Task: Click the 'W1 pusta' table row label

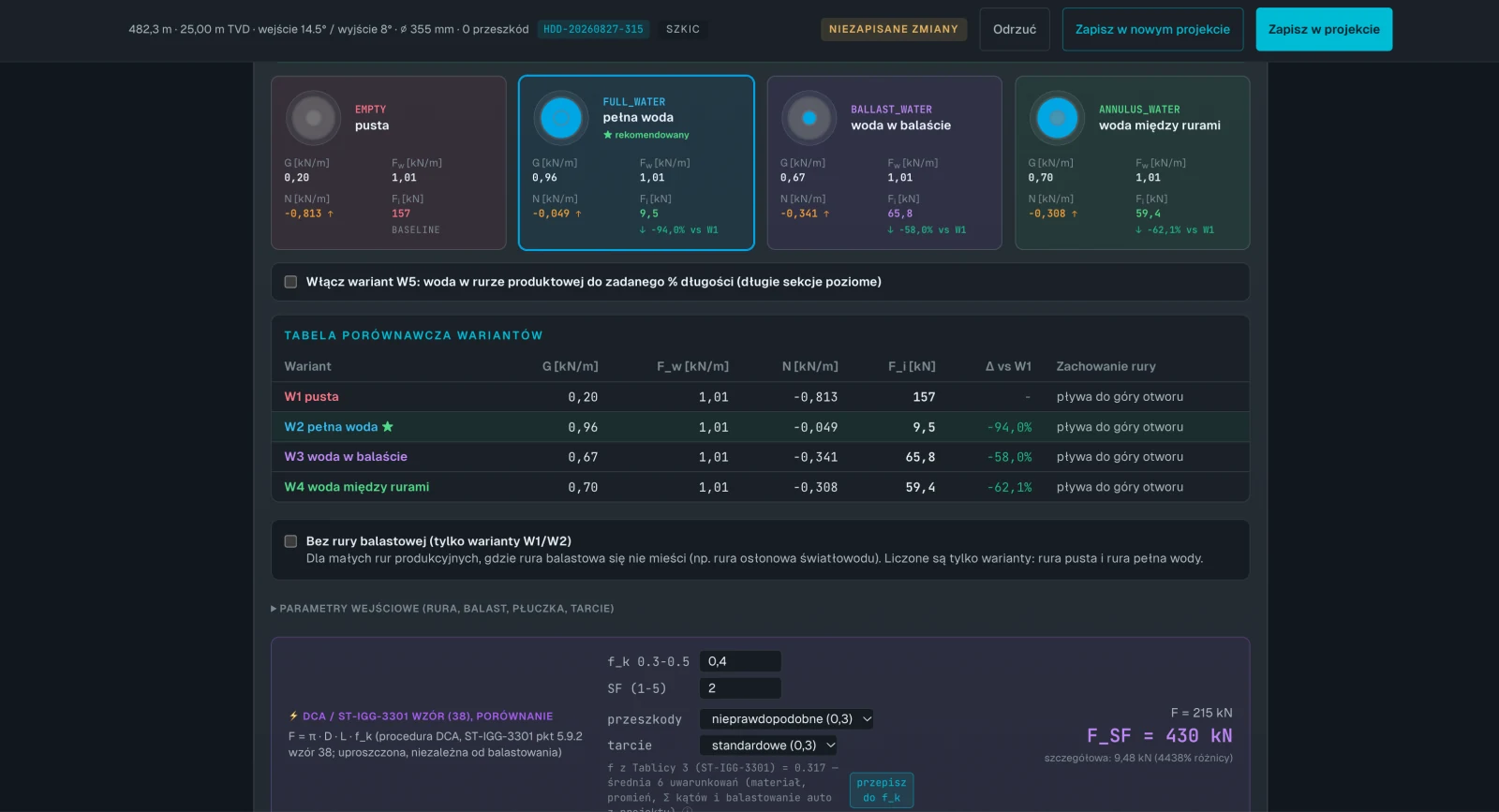Action: pyautogui.click(x=312, y=397)
